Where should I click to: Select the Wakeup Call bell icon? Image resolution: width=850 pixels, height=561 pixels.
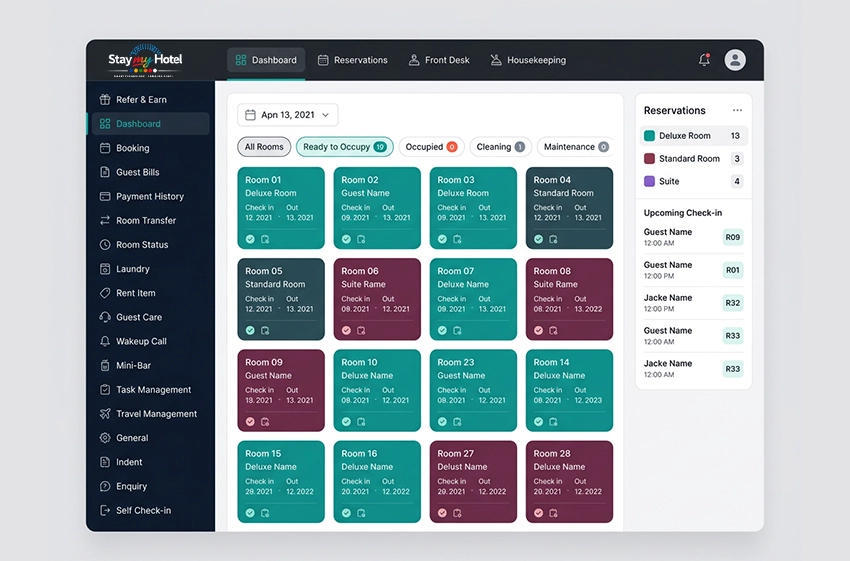[105, 341]
